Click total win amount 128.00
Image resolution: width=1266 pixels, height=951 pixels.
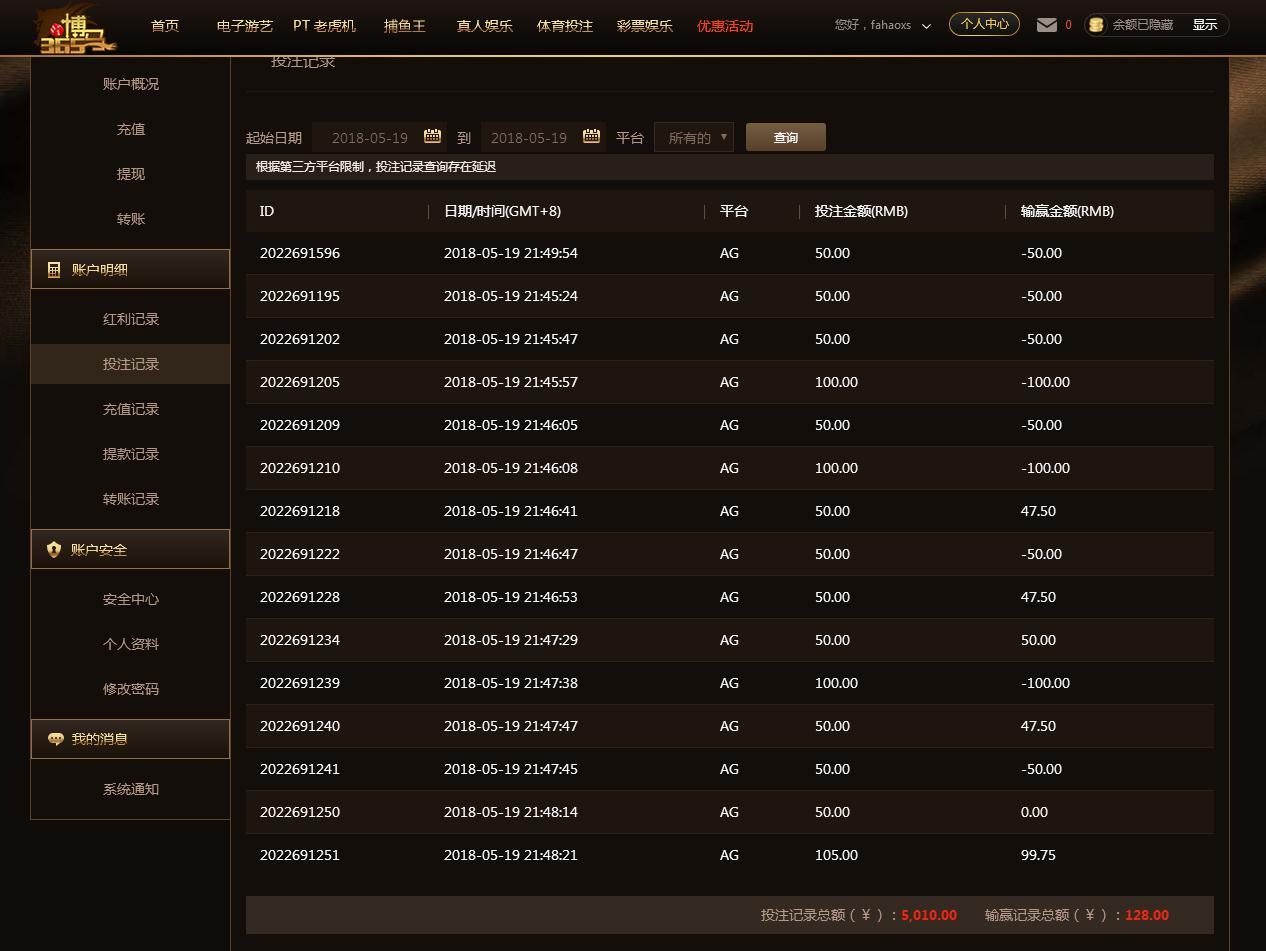1147,915
